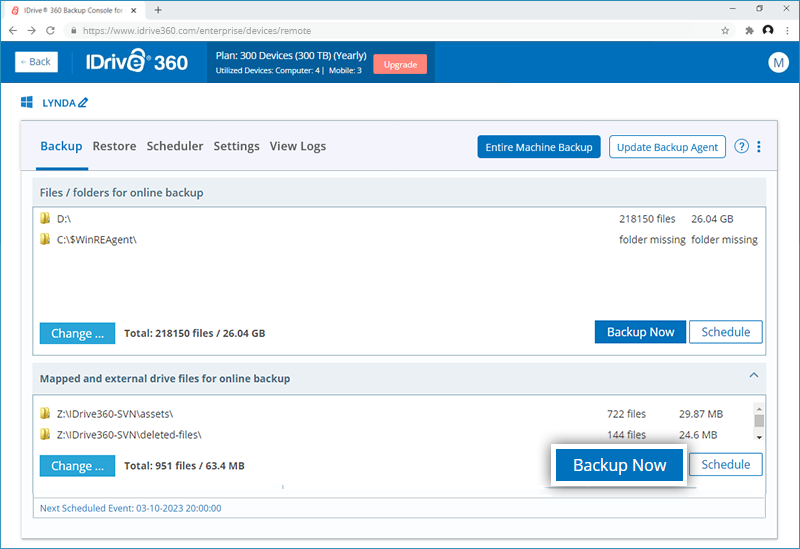Click the LYNDA computer name
This screenshot has height=549, width=800.
tap(59, 103)
